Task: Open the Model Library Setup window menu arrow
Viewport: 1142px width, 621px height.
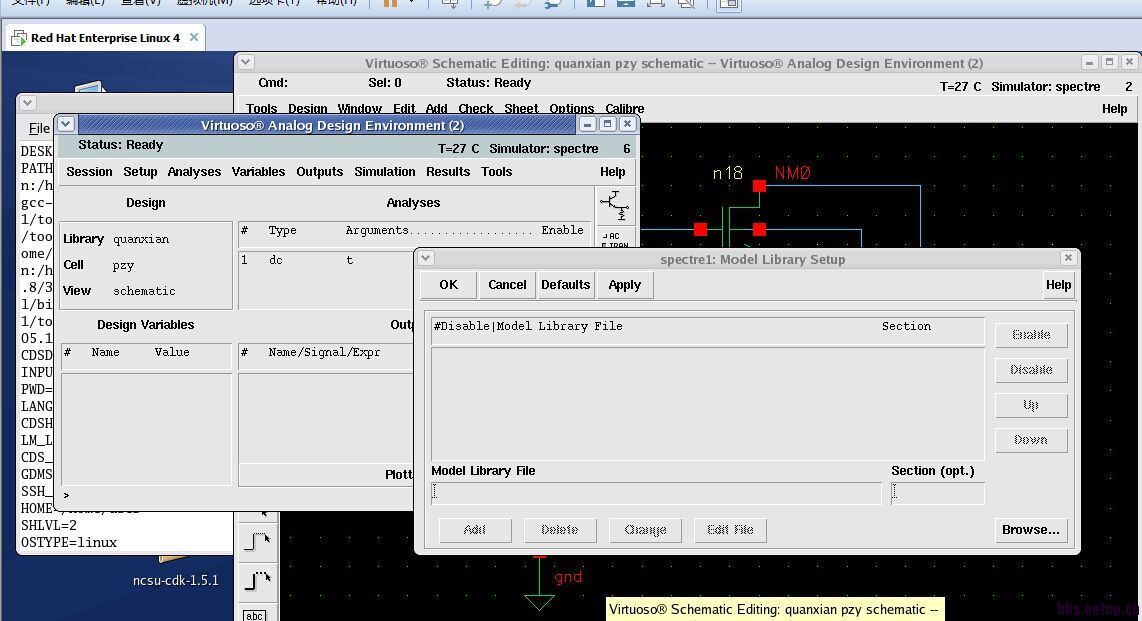Action: click(426, 258)
